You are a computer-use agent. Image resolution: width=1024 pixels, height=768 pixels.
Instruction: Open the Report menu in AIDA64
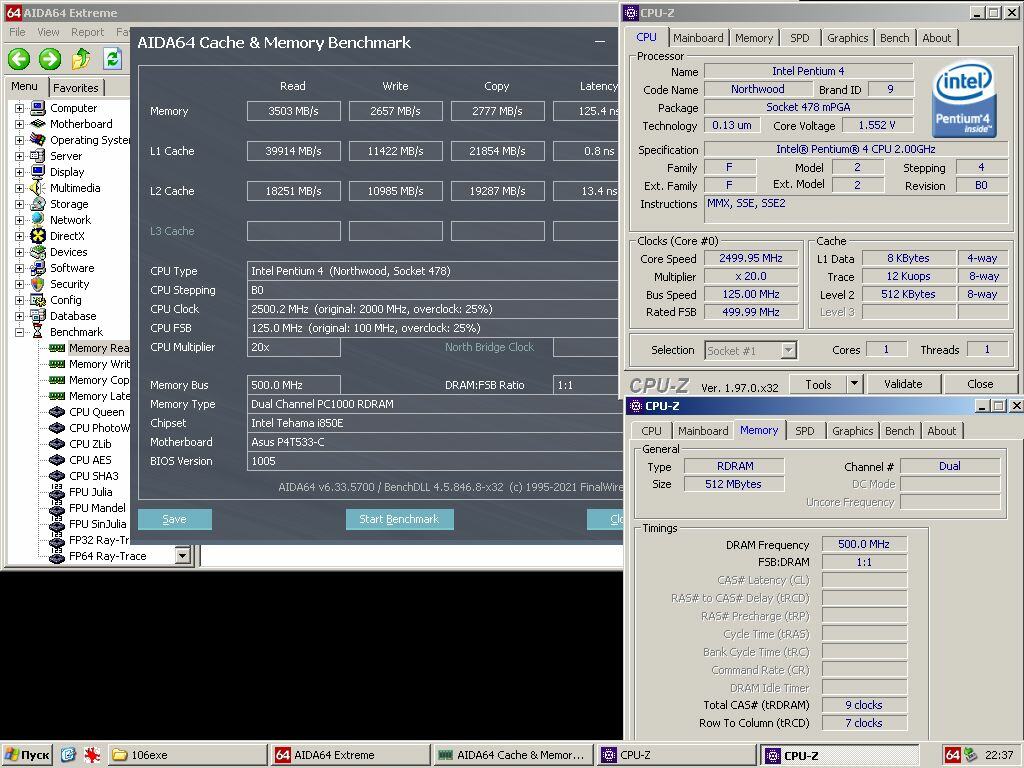[88, 31]
